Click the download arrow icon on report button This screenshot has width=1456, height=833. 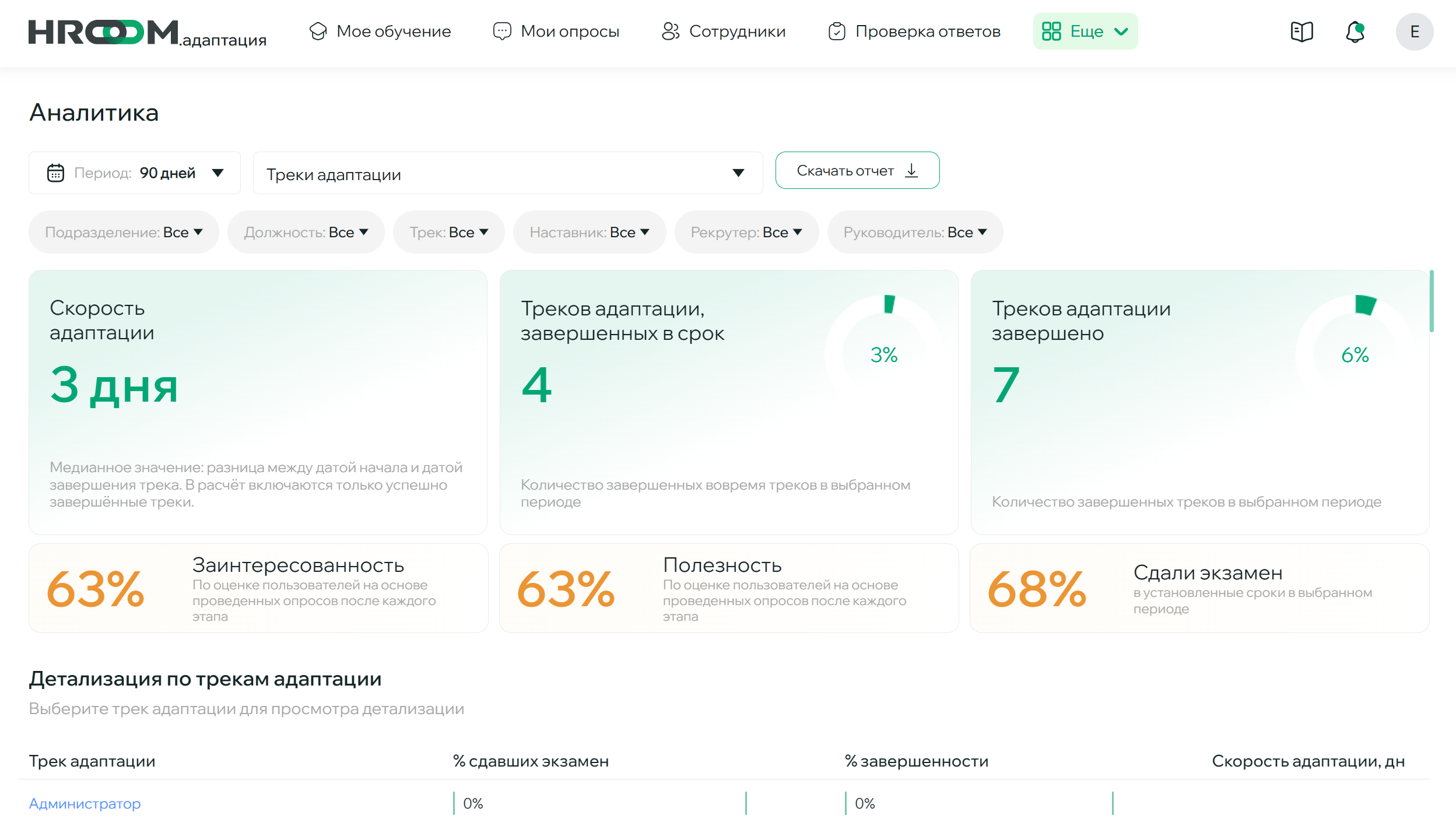click(911, 171)
